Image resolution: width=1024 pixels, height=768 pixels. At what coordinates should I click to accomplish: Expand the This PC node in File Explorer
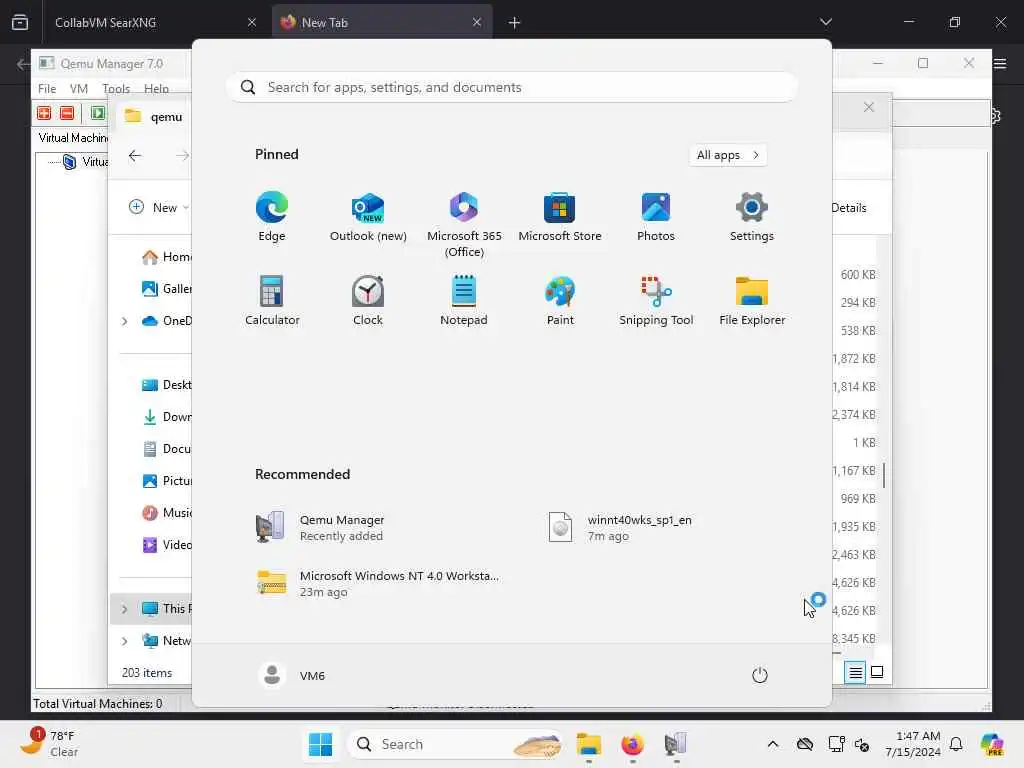[125, 609]
